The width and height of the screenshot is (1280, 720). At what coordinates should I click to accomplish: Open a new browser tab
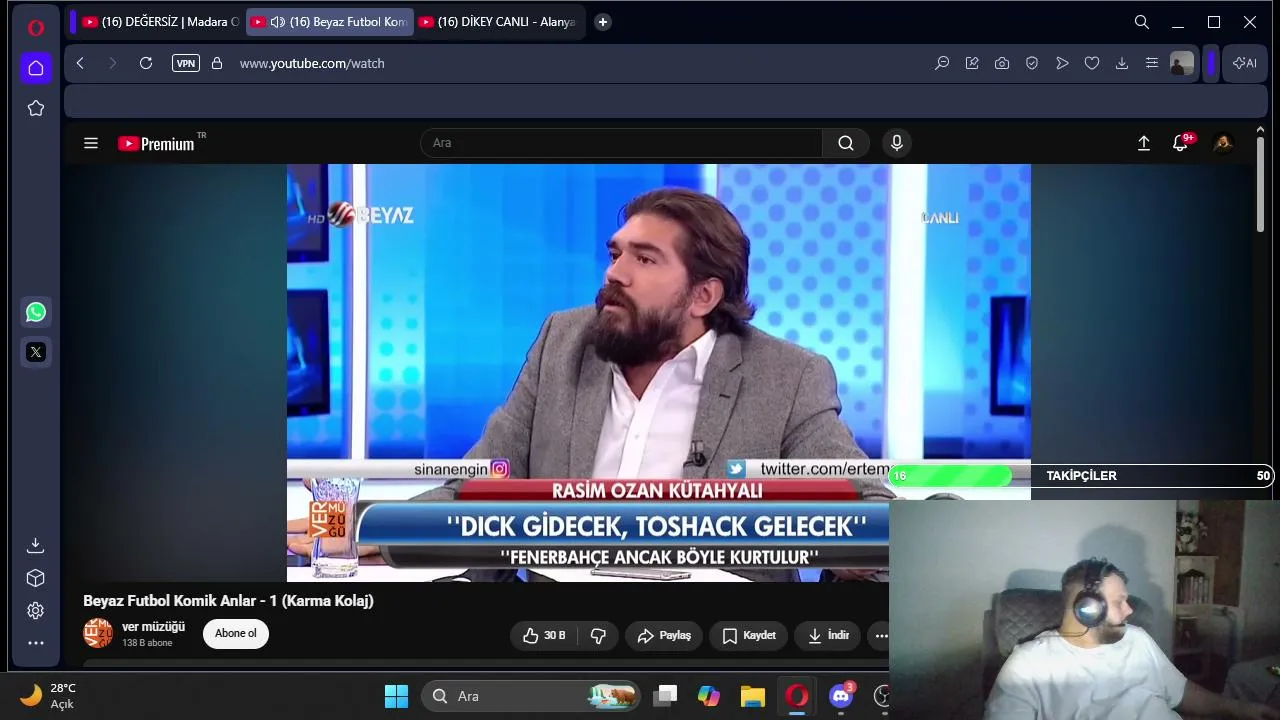pos(602,22)
